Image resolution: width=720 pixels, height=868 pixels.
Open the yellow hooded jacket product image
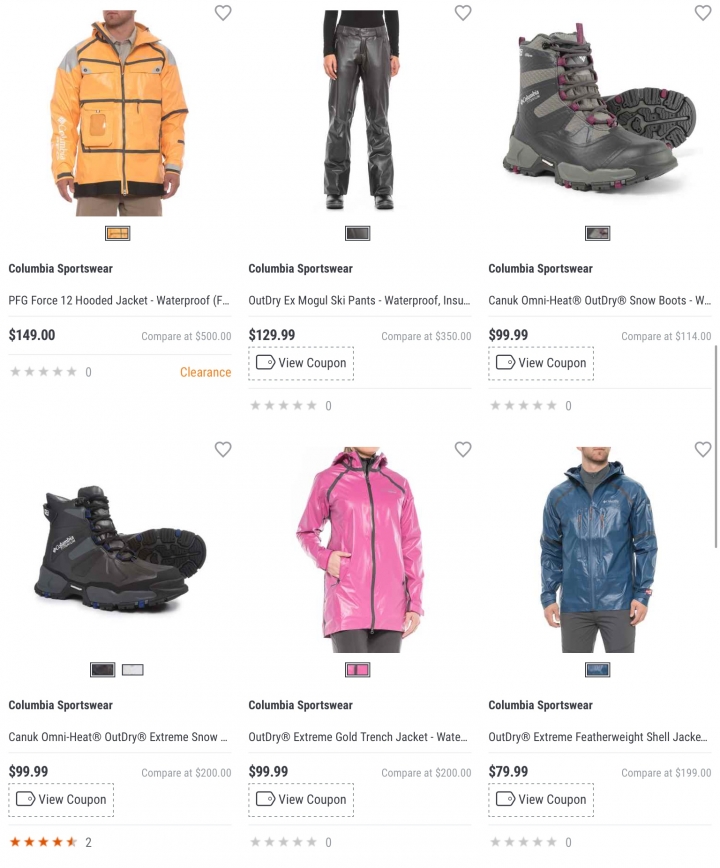pyautogui.click(x=119, y=113)
